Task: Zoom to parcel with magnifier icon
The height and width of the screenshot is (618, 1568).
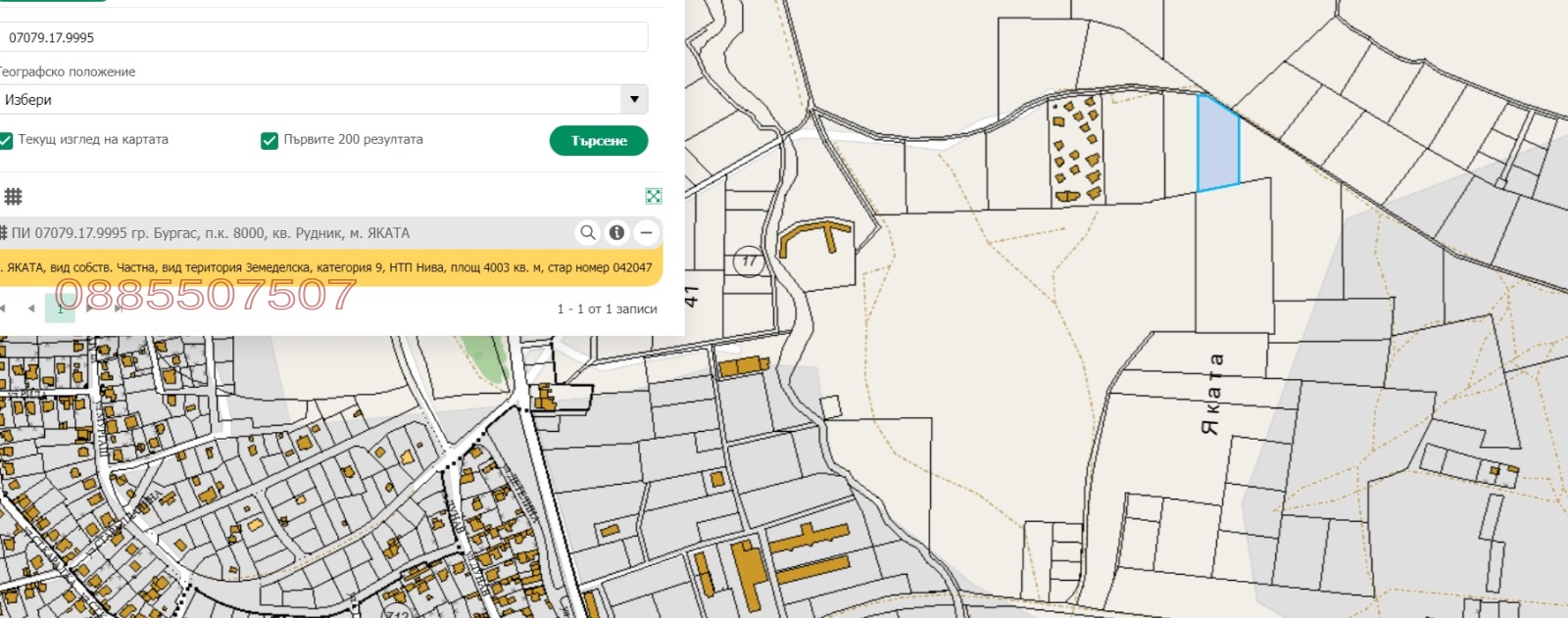Action: click(588, 232)
